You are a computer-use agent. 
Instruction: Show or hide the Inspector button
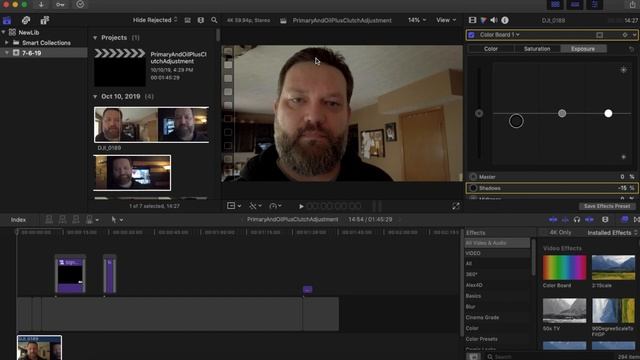click(595, 4)
